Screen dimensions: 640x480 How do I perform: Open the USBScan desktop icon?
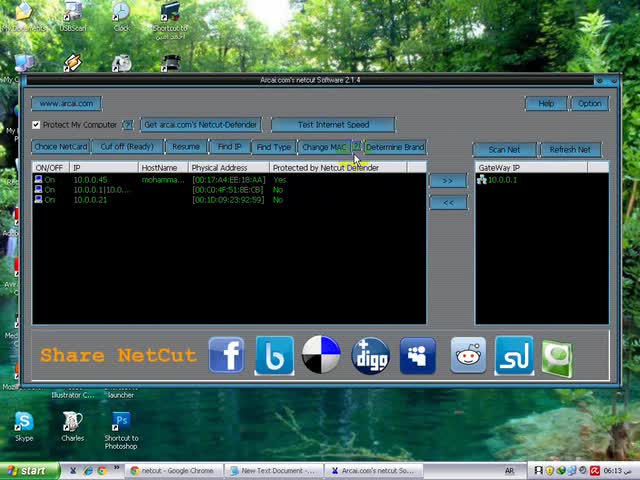pos(73,16)
